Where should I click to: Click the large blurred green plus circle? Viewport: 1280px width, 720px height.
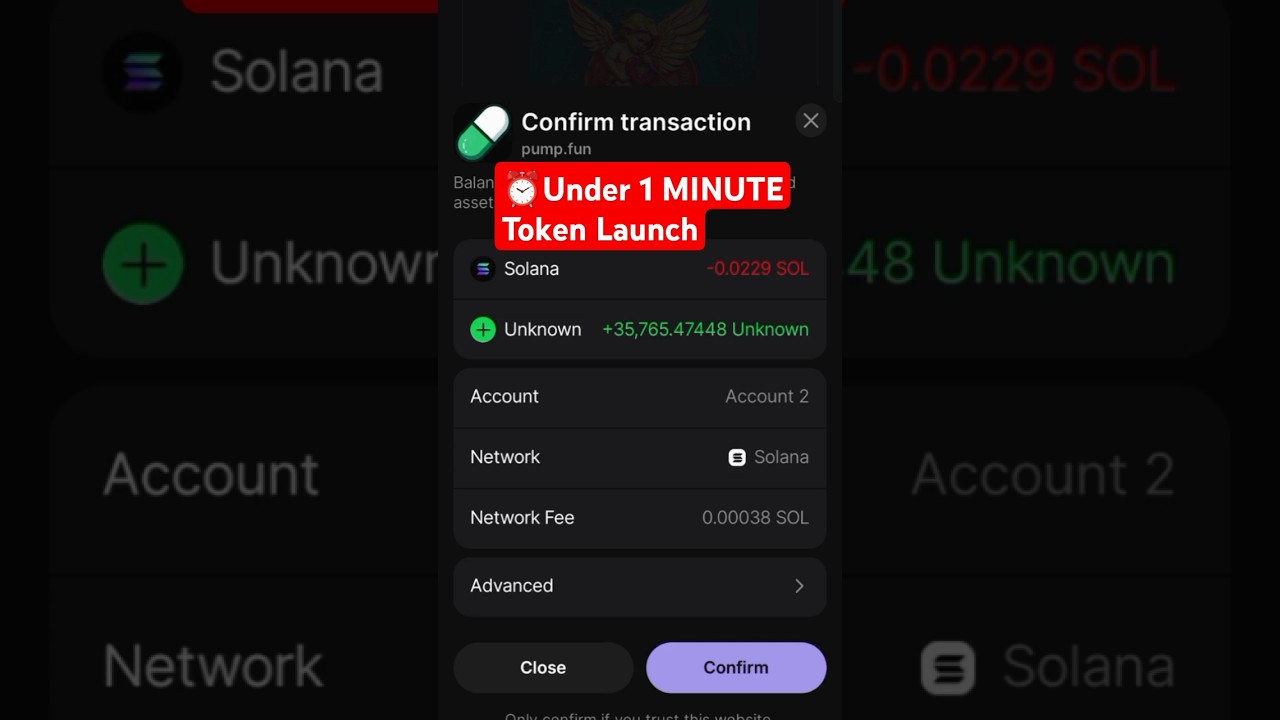point(143,264)
